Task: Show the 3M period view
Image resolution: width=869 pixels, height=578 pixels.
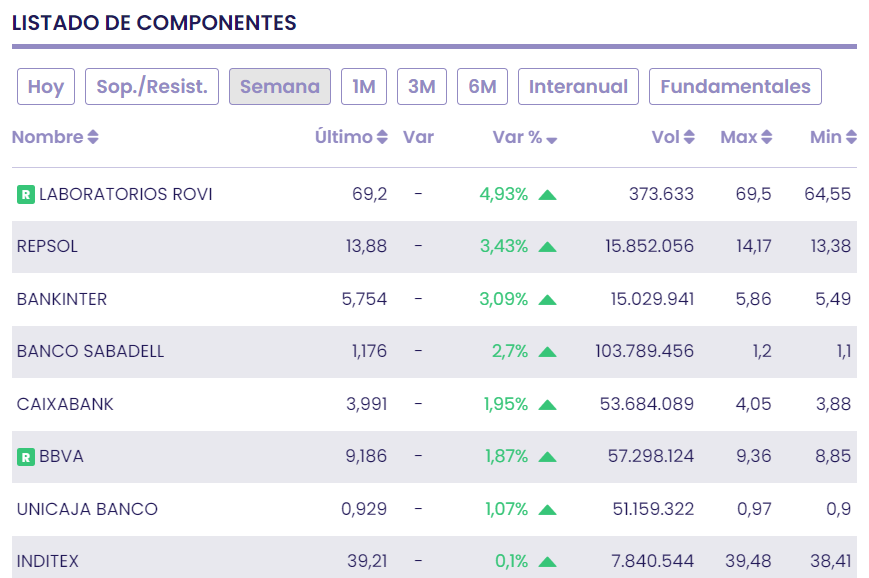Action: pyautogui.click(x=422, y=87)
